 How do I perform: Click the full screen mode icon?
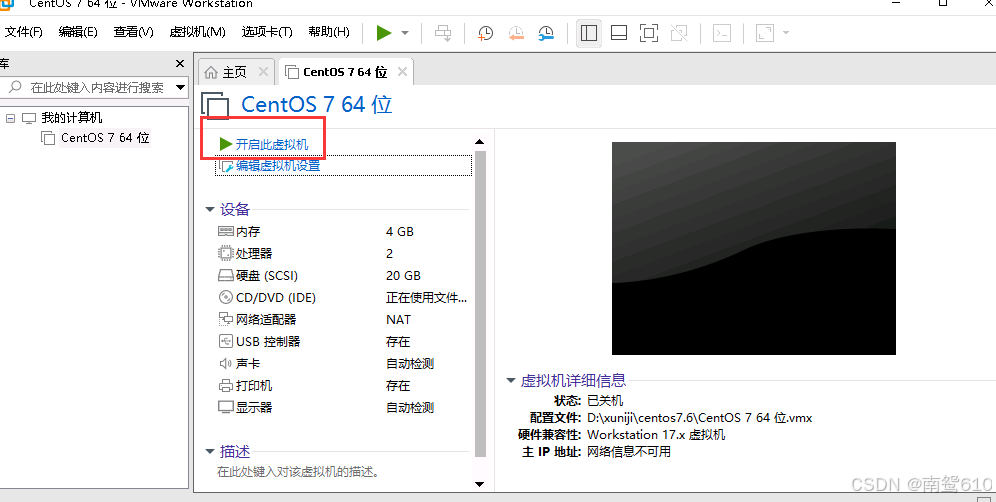coord(649,33)
